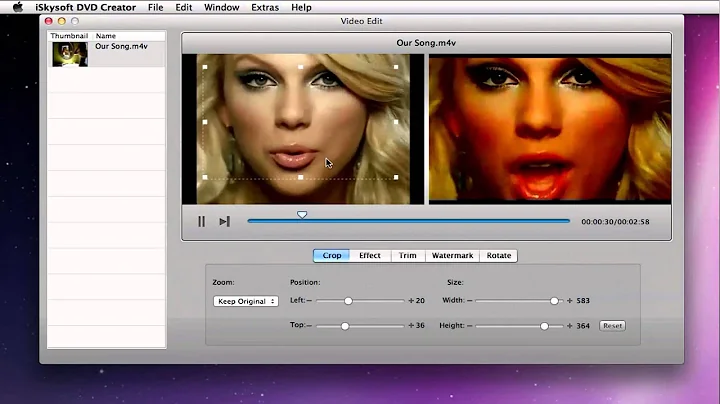
Task: Pause the video playback
Action: click(201, 222)
